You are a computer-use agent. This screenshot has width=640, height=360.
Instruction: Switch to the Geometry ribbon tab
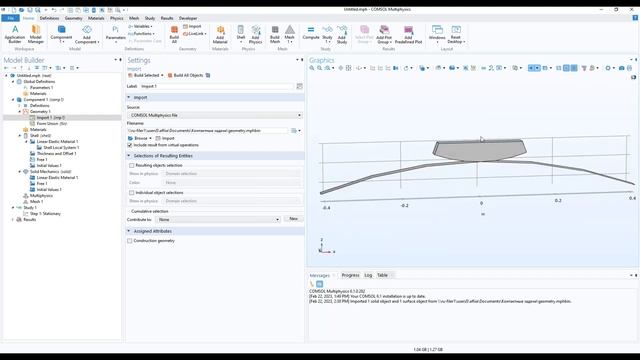[73, 18]
